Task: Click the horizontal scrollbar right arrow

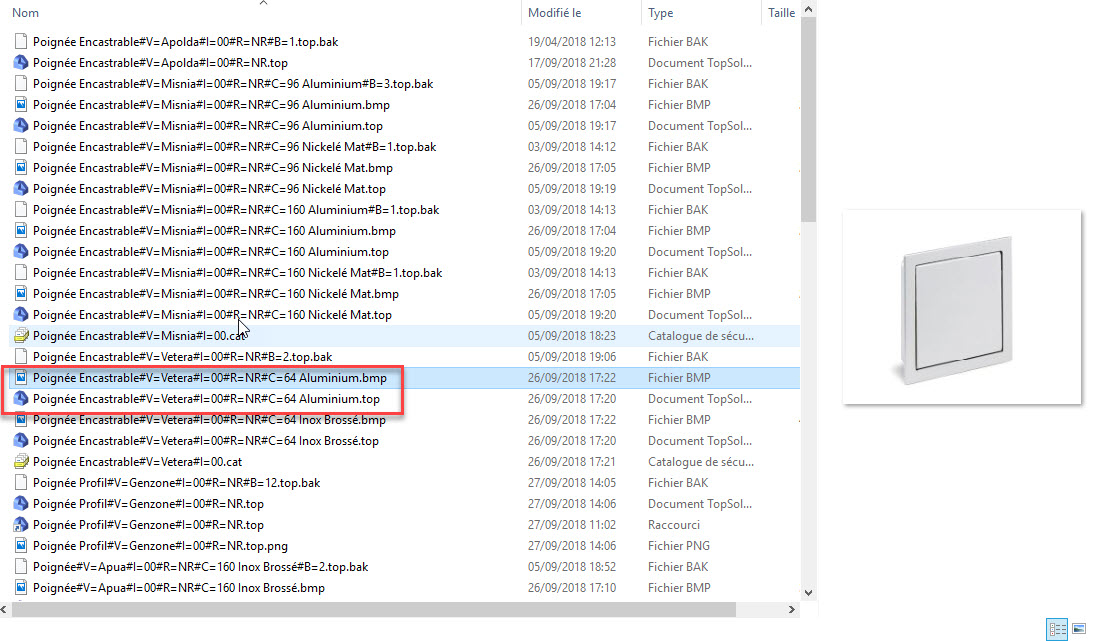Action: click(791, 609)
